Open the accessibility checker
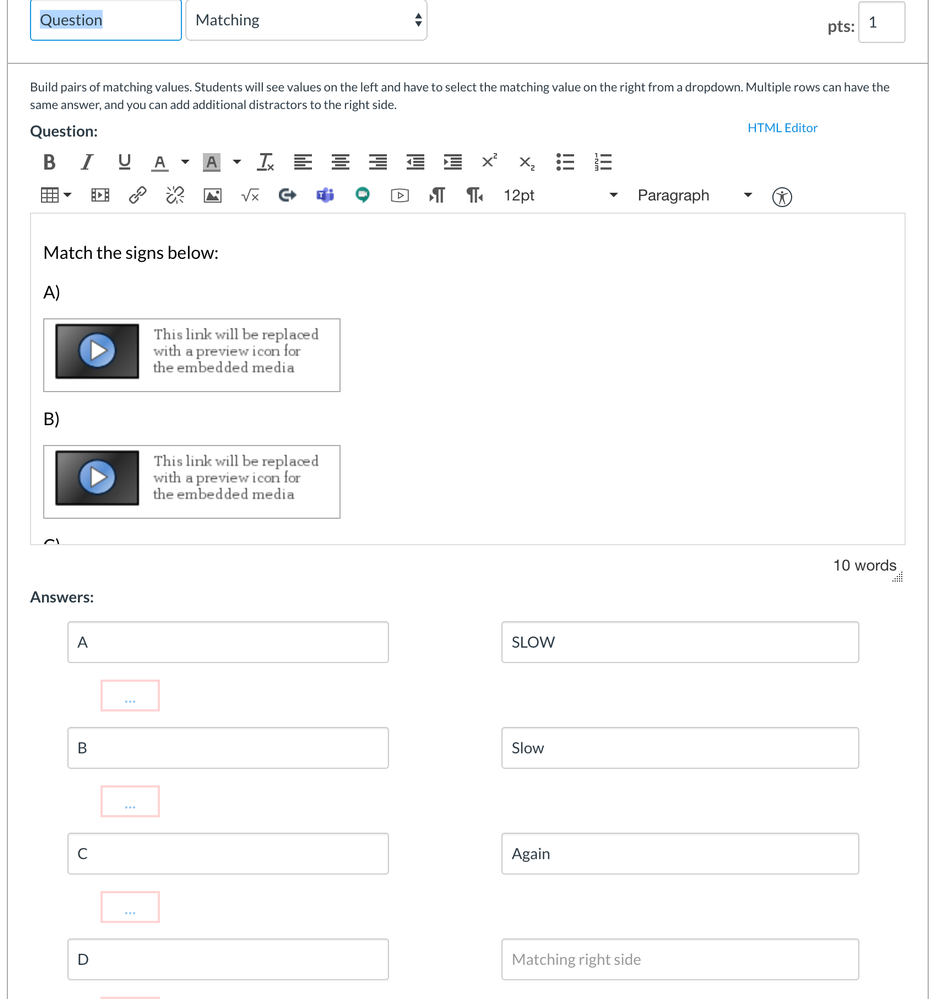Image resolution: width=940 pixels, height=999 pixels. click(x=782, y=197)
